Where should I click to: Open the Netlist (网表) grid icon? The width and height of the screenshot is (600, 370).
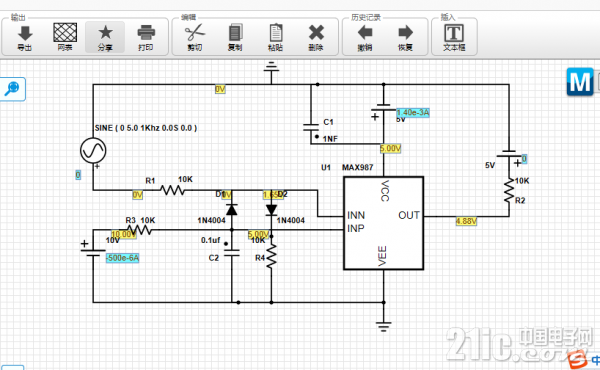(x=65, y=32)
